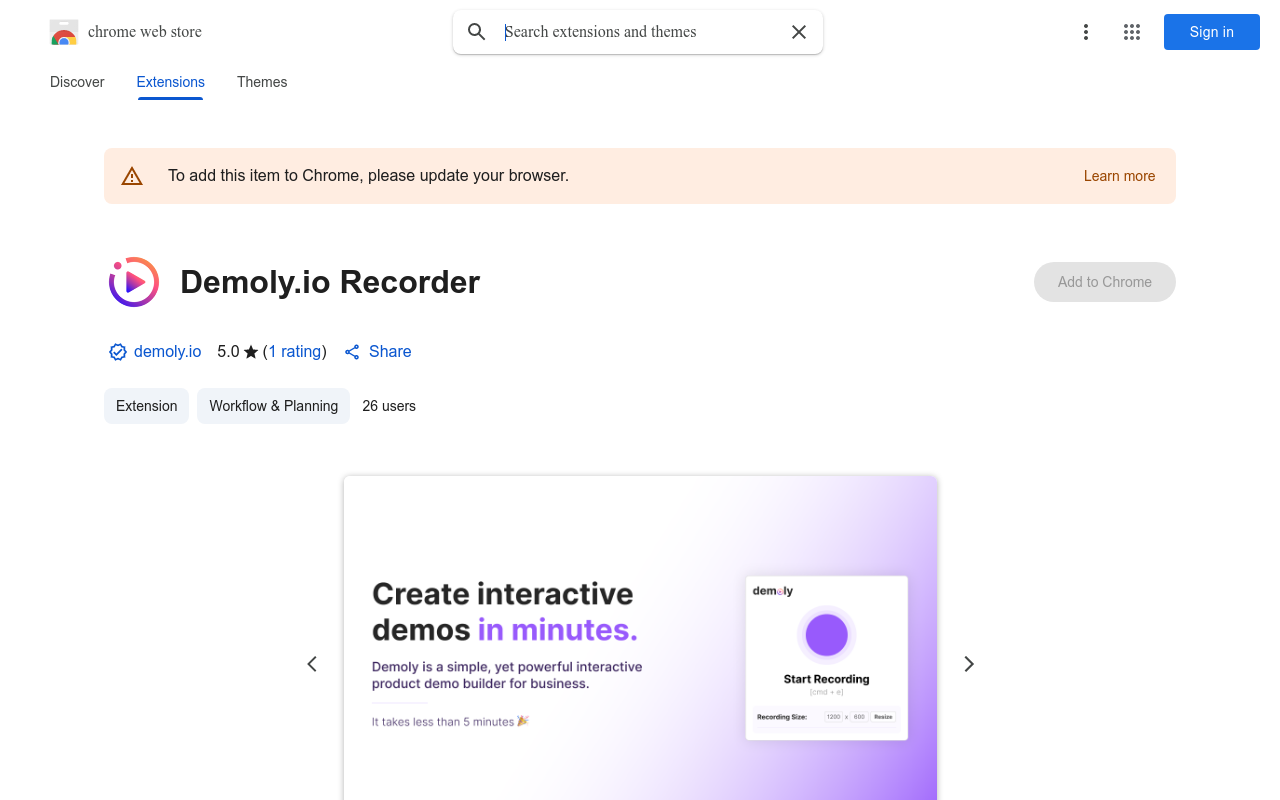This screenshot has height=800, width=1280.
Task: Open the Google apps grid icon
Action: (1132, 32)
